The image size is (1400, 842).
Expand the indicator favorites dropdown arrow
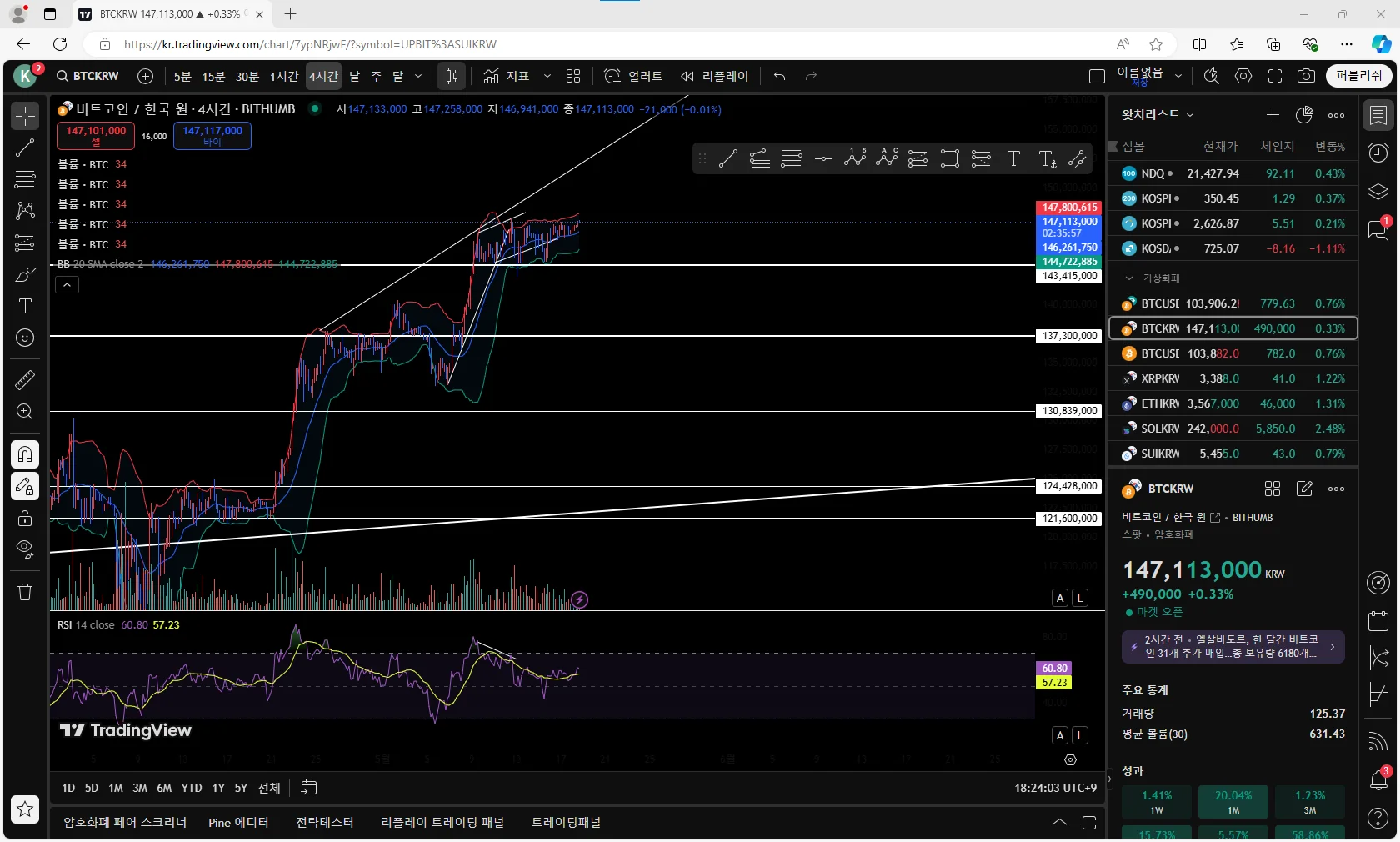tap(547, 76)
